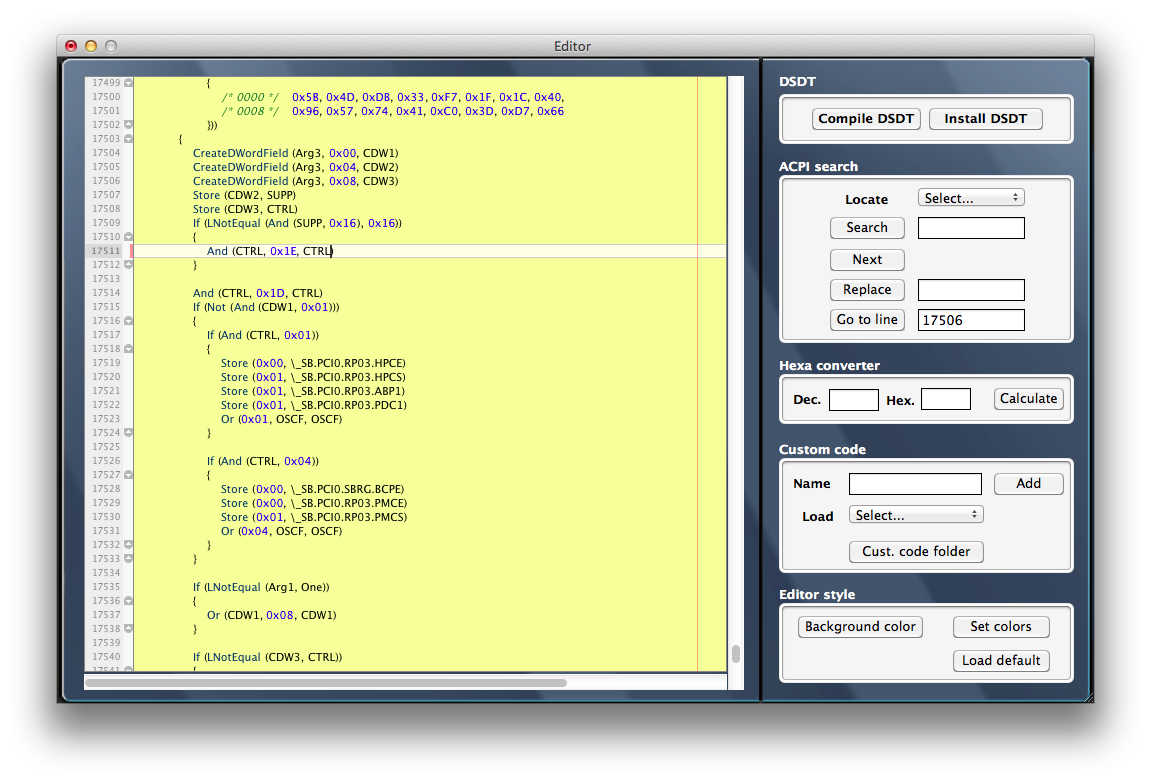Click the Search button
Image resolution: width=1151 pixels, height=782 pixels.
point(866,228)
